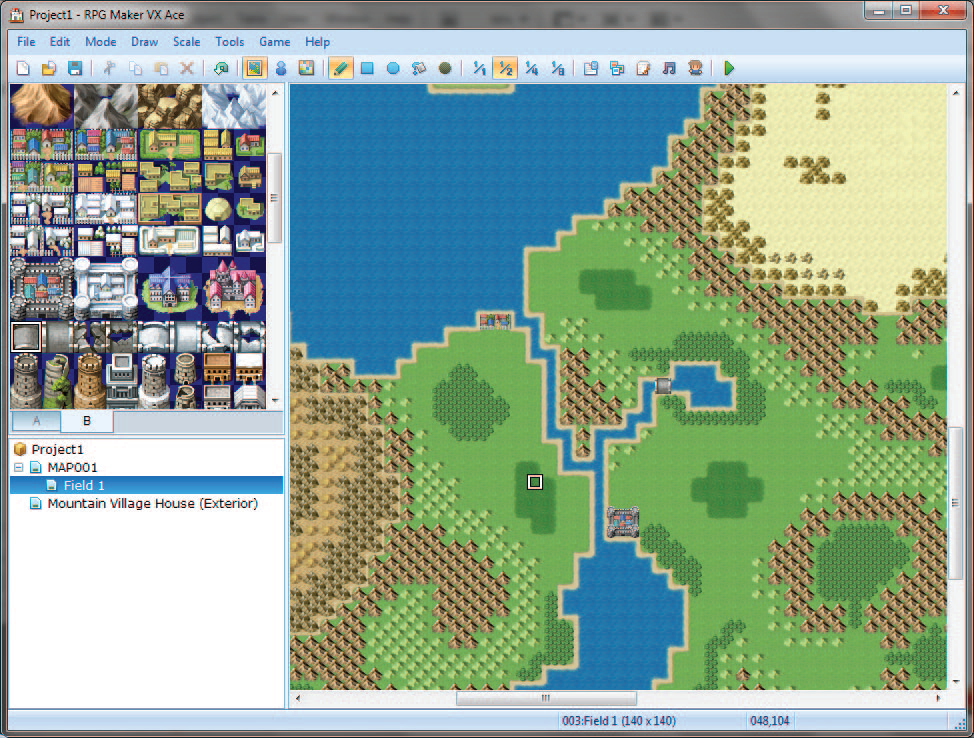The height and width of the screenshot is (738, 974).
Task: Open the Game menu
Action: pyautogui.click(x=275, y=42)
